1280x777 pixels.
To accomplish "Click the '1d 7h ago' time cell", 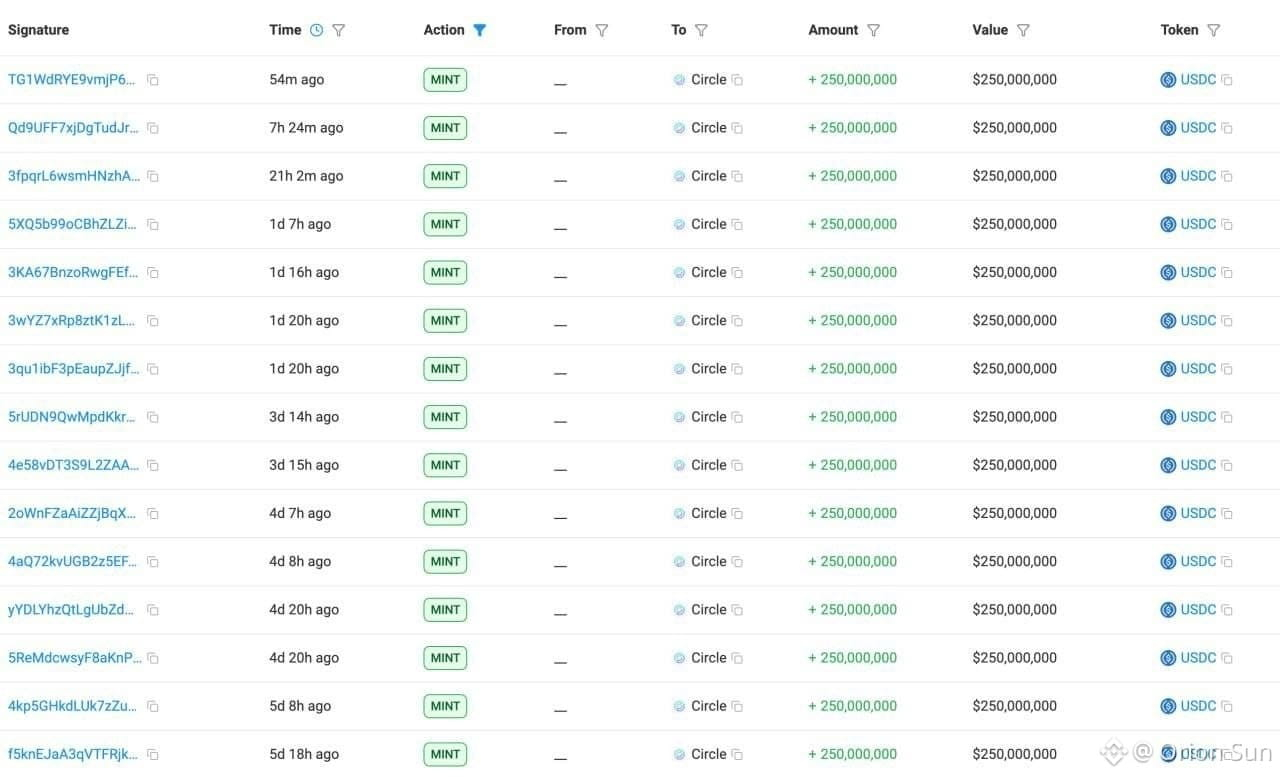I will (300, 224).
